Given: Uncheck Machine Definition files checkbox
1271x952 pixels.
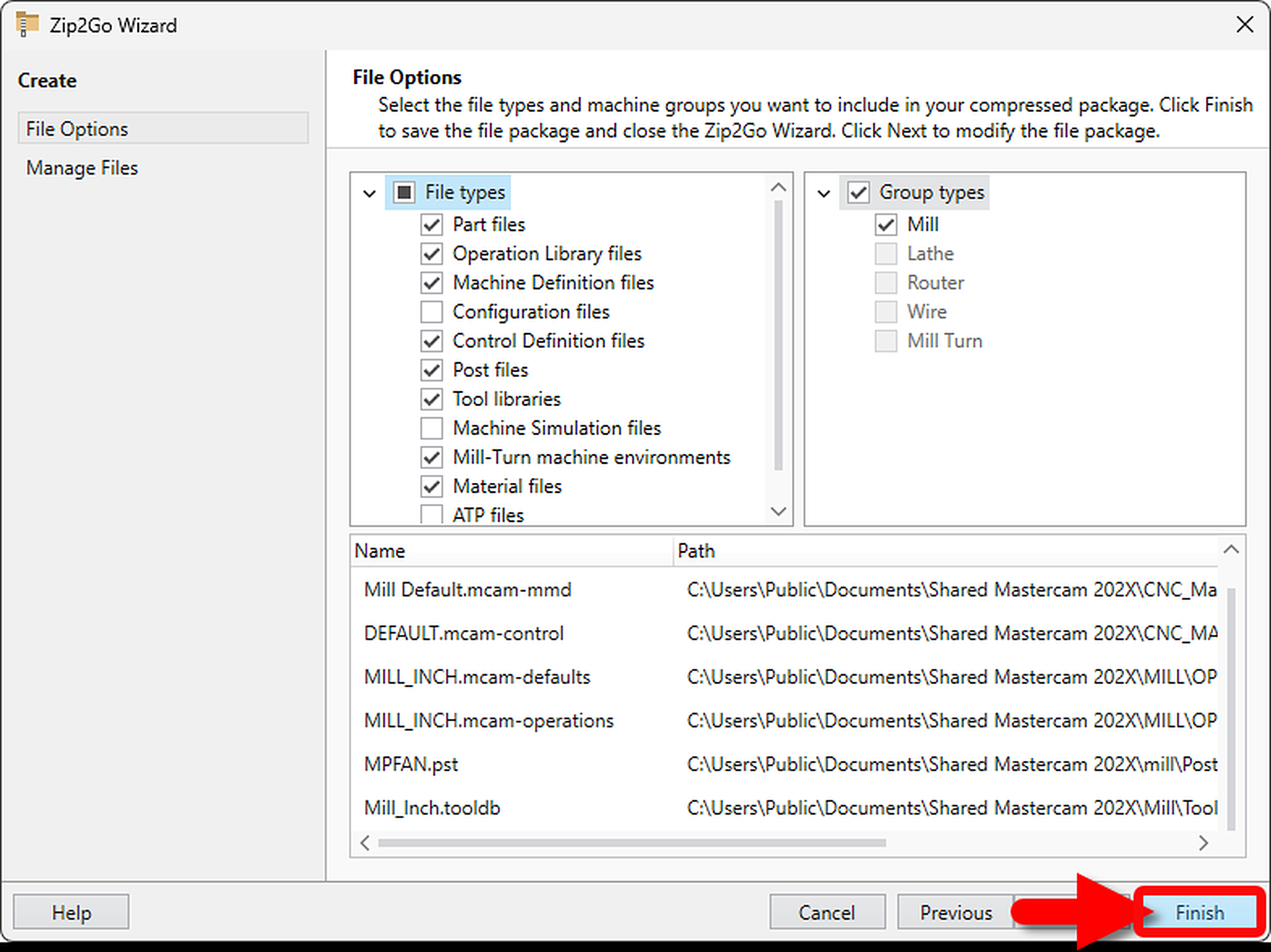Looking at the screenshot, I should 431,283.
